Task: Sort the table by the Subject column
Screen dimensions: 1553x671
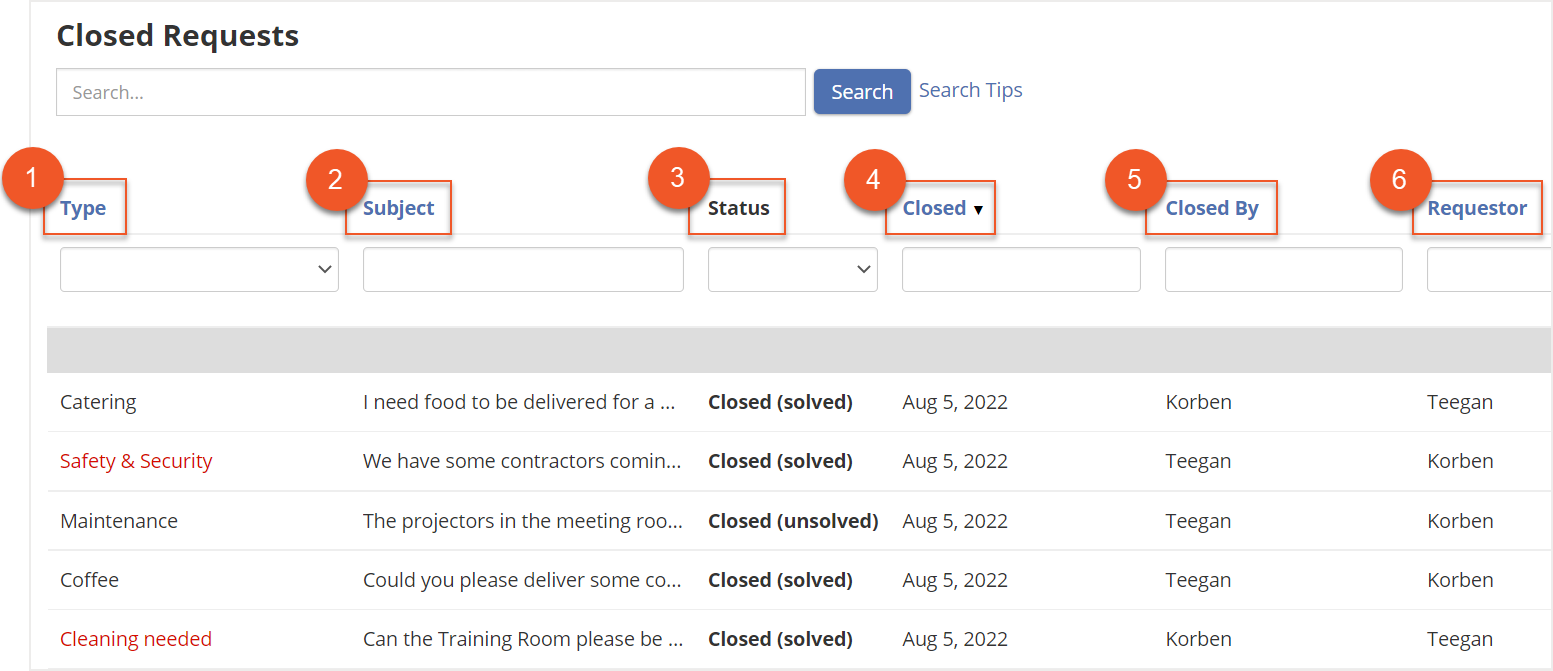Action: click(x=398, y=208)
